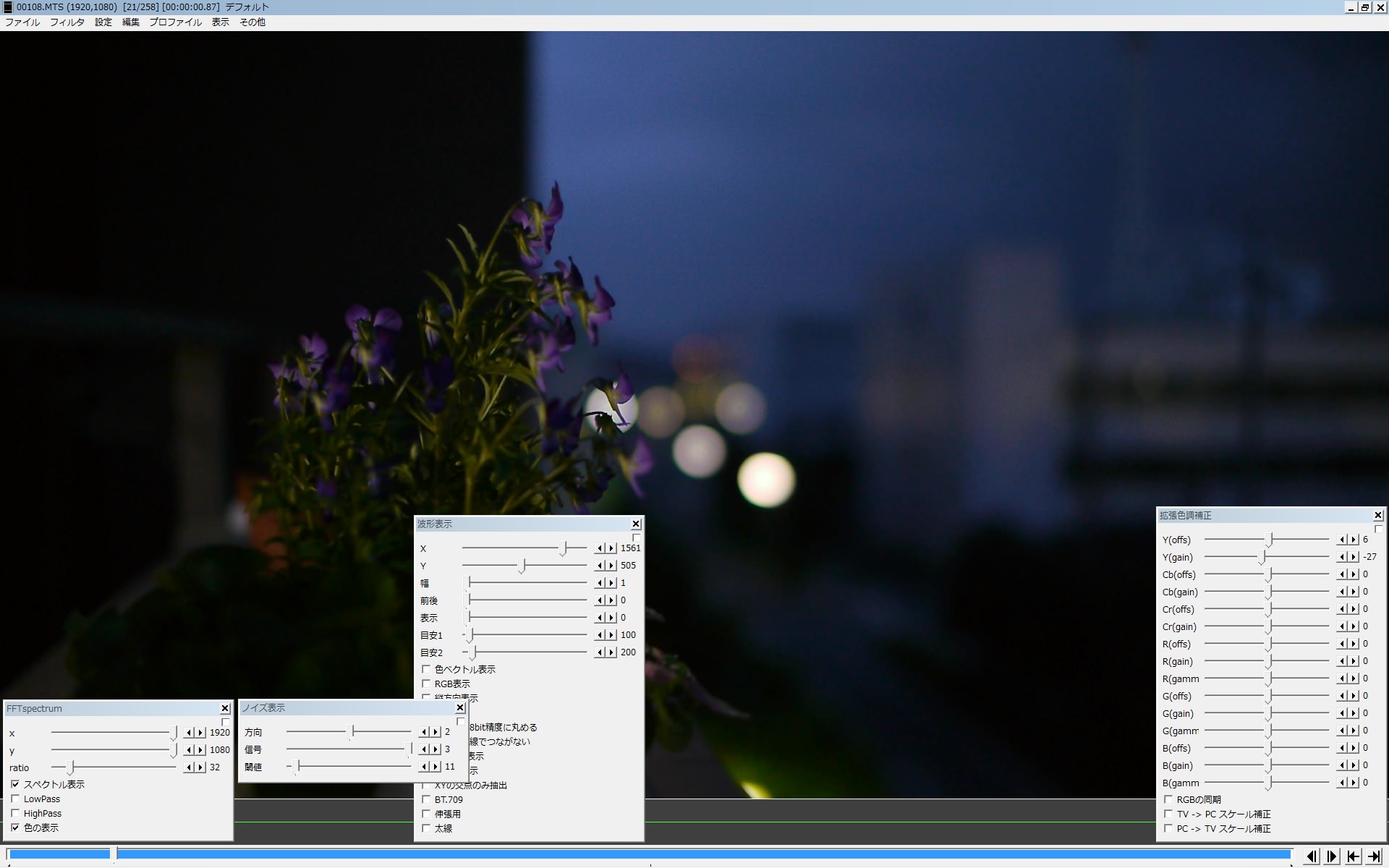The image size is (1389, 868).
Task: Close the FFTspectrum panel
Action: click(x=225, y=709)
